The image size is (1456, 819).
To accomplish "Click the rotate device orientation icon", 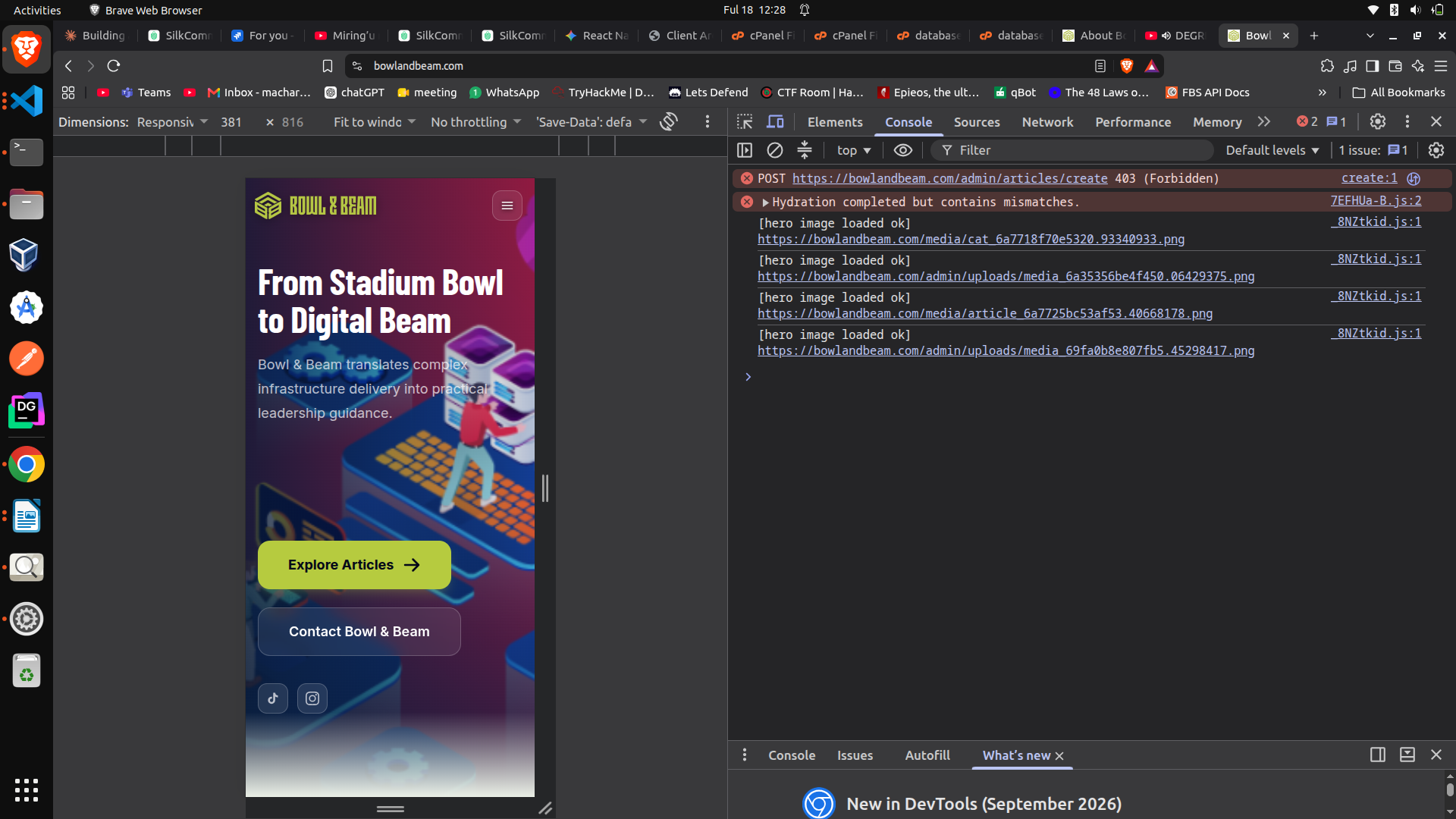I will tap(668, 121).
